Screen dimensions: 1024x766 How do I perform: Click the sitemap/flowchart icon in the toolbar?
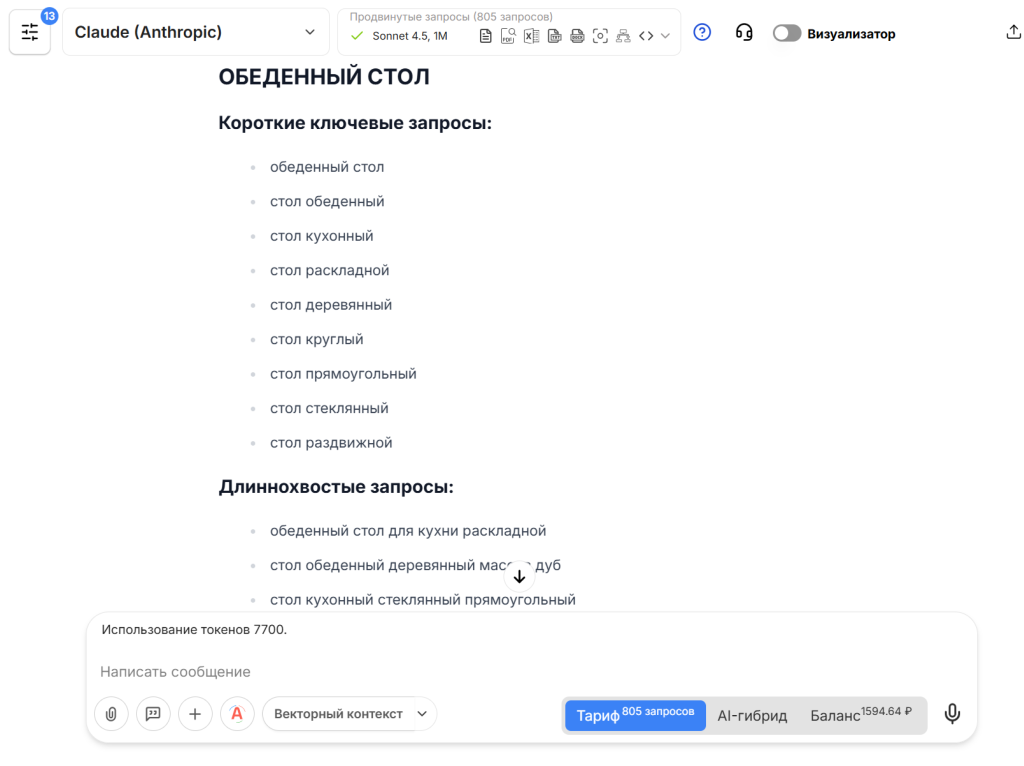click(x=624, y=35)
